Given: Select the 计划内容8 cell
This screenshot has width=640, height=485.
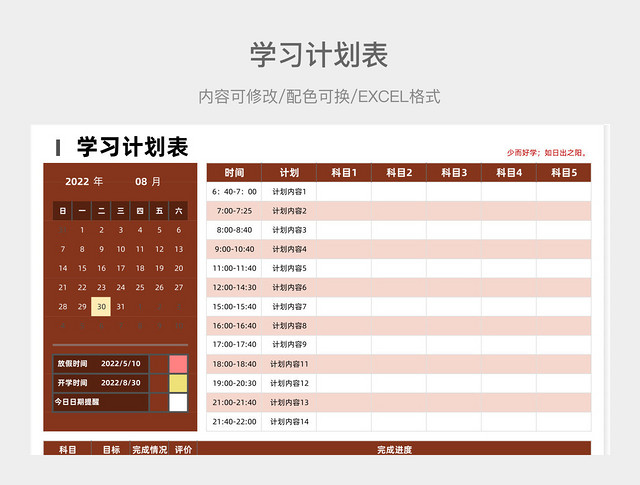Looking at the screenshot, I should tap(289, 326).
